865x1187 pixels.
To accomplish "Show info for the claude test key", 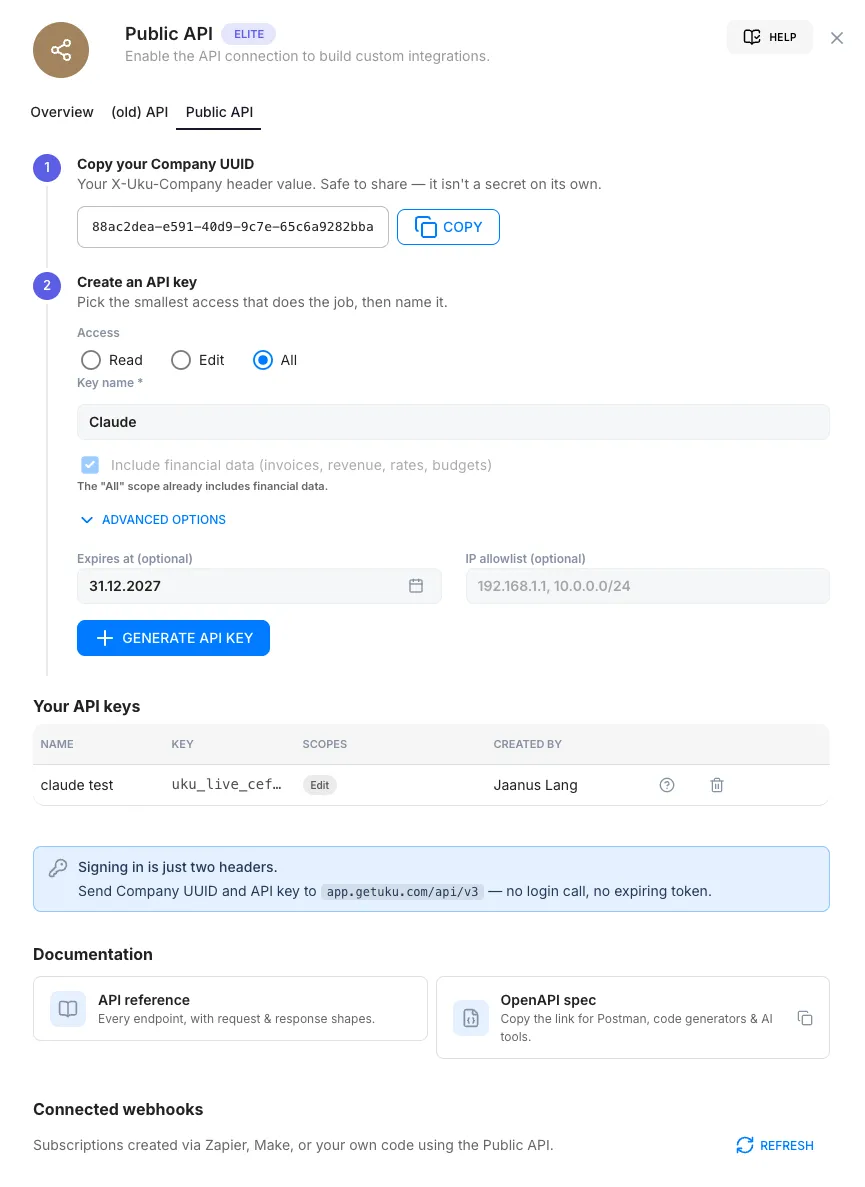I will click(667, 785).
